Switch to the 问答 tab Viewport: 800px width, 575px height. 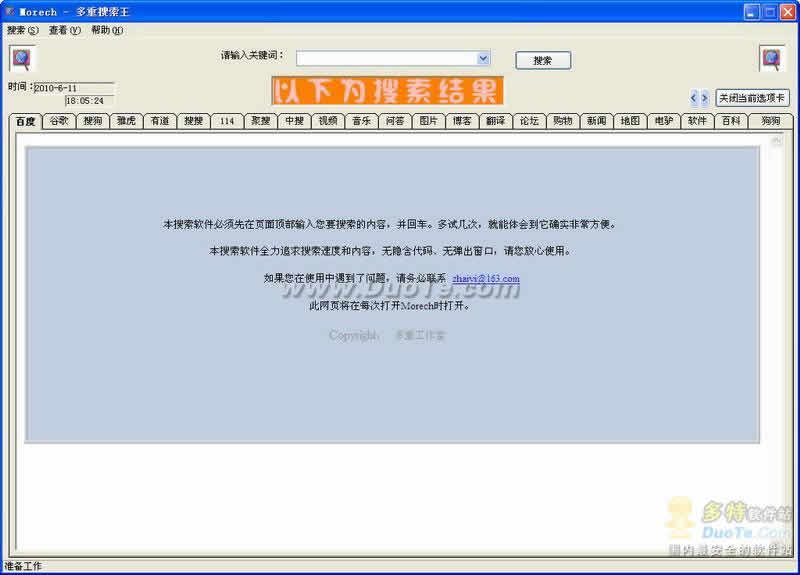(395, 121)
